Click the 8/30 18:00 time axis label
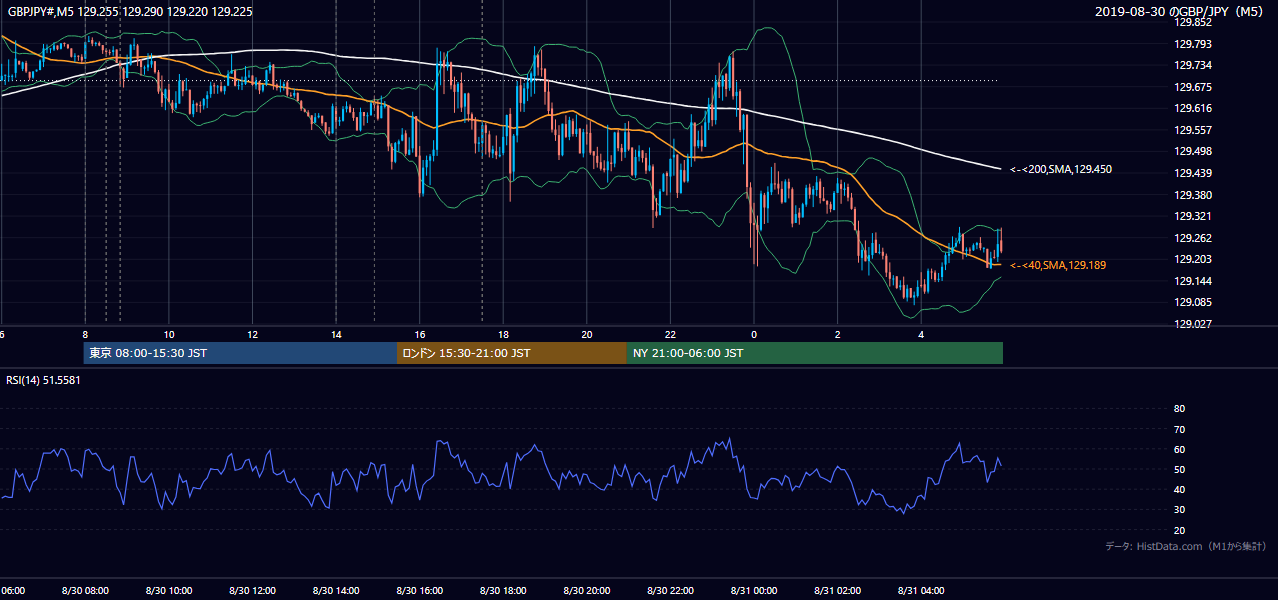Viewport: 1278px width, 600px height. click(x=503, y=590)
